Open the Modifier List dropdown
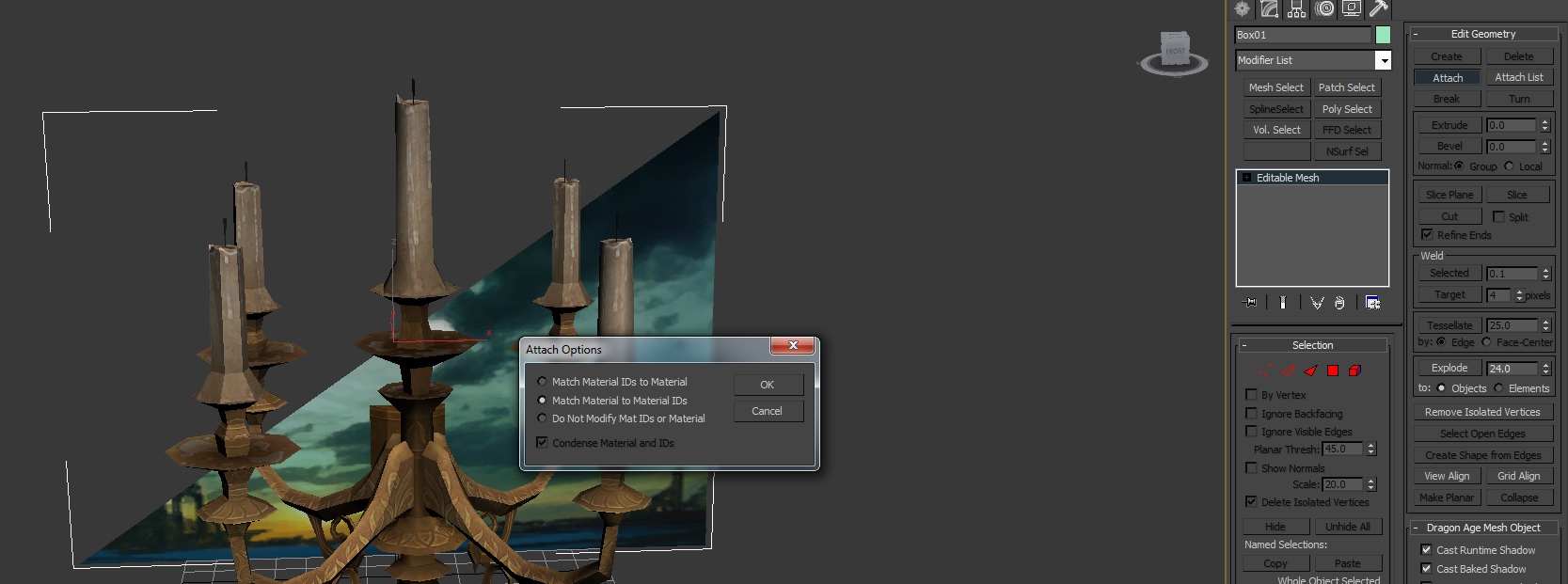The height and width of the screenshot is (584, 1568). coord(1383,60)
